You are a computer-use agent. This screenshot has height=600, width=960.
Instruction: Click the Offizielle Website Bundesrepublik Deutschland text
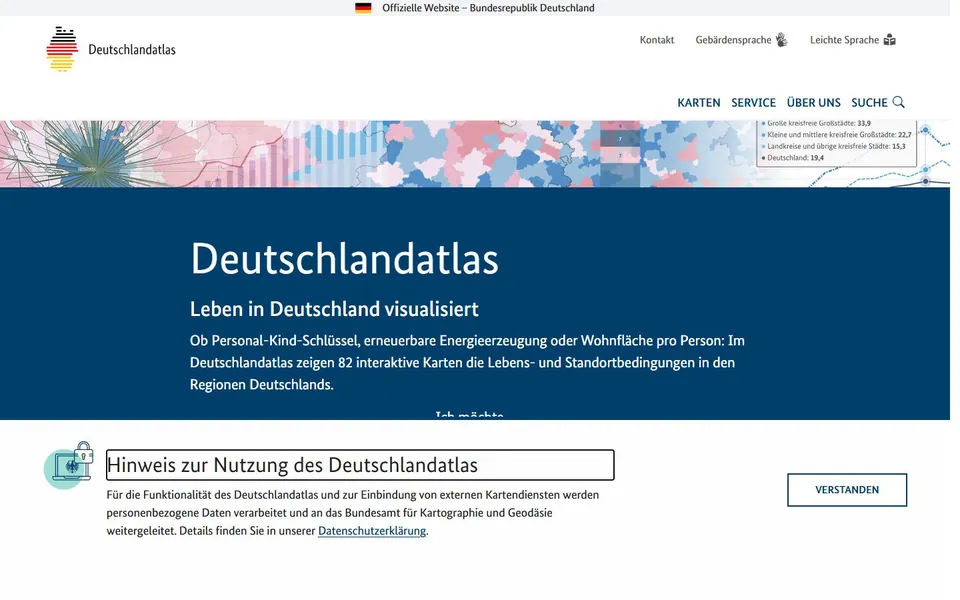[488, 8]
